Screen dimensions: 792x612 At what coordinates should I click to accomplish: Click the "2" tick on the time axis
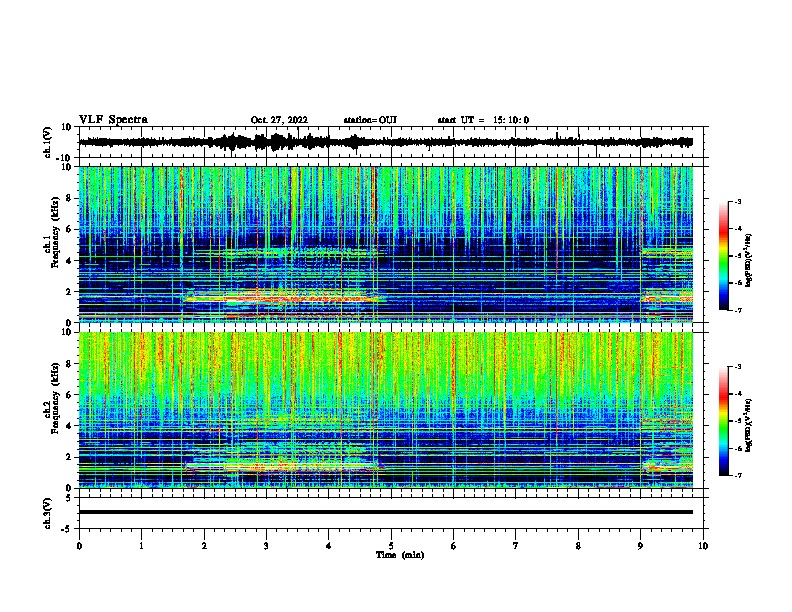204,546
